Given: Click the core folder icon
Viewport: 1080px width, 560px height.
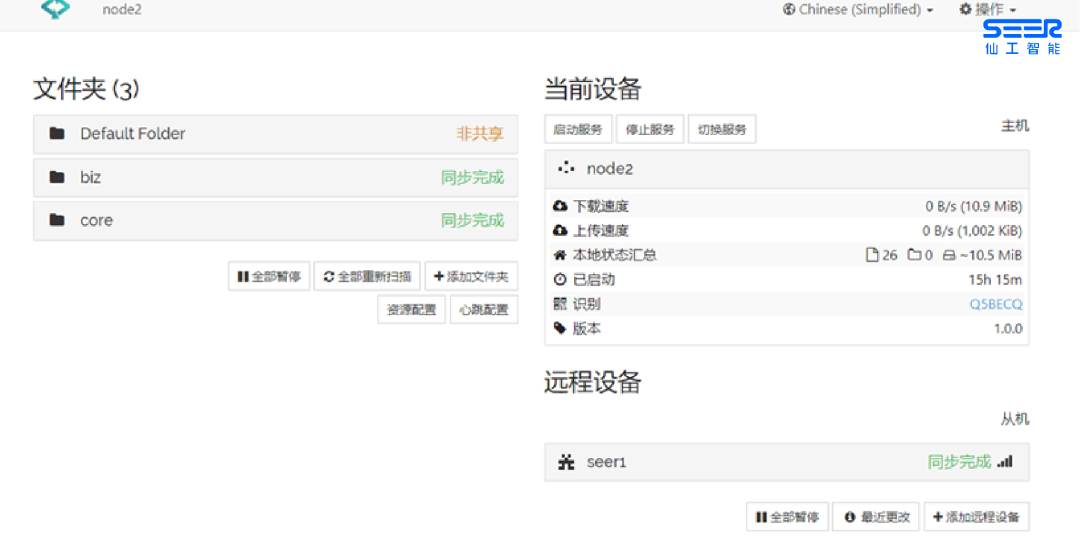Looking at the screenshot, I should [x=57, y=221].
